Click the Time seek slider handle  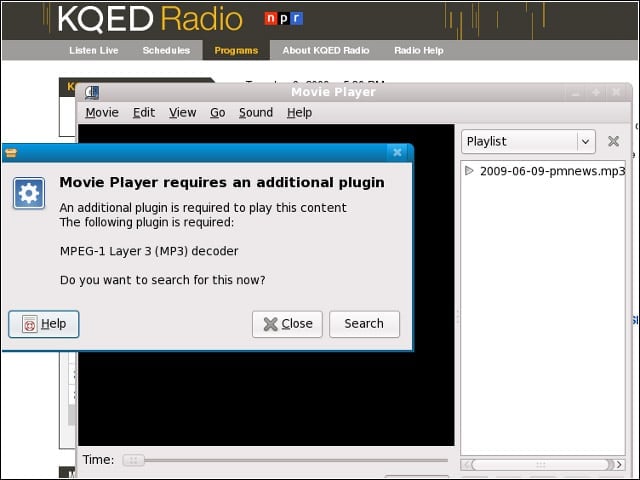133,460
